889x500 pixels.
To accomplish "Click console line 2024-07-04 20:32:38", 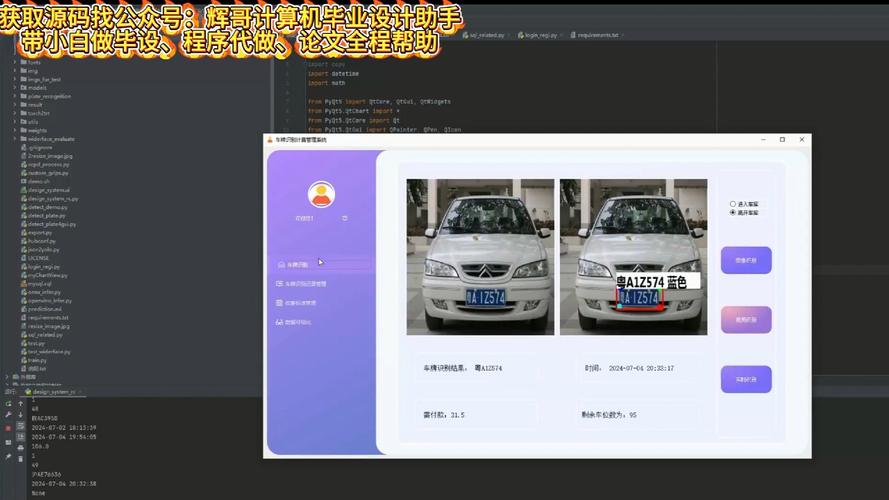I will pos(64,484).
